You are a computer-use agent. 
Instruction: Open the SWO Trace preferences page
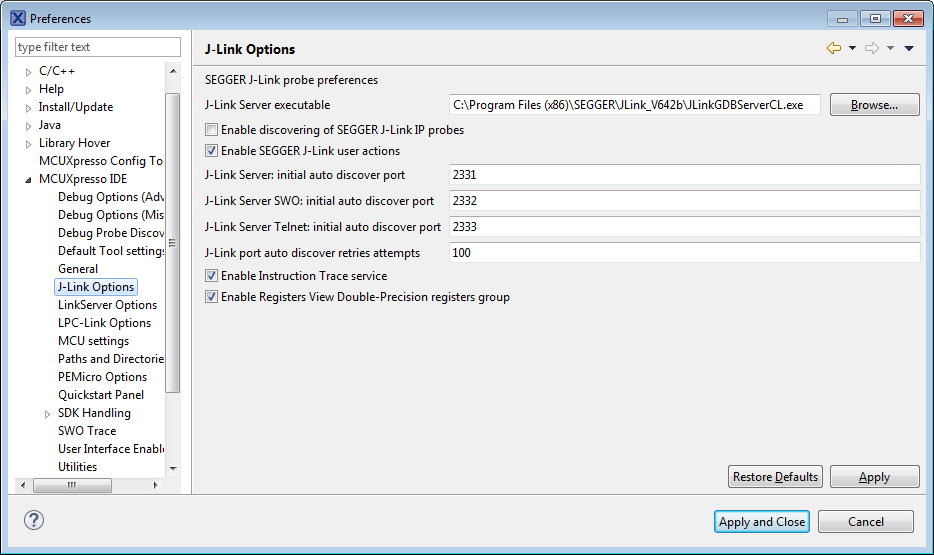point(87,431)
